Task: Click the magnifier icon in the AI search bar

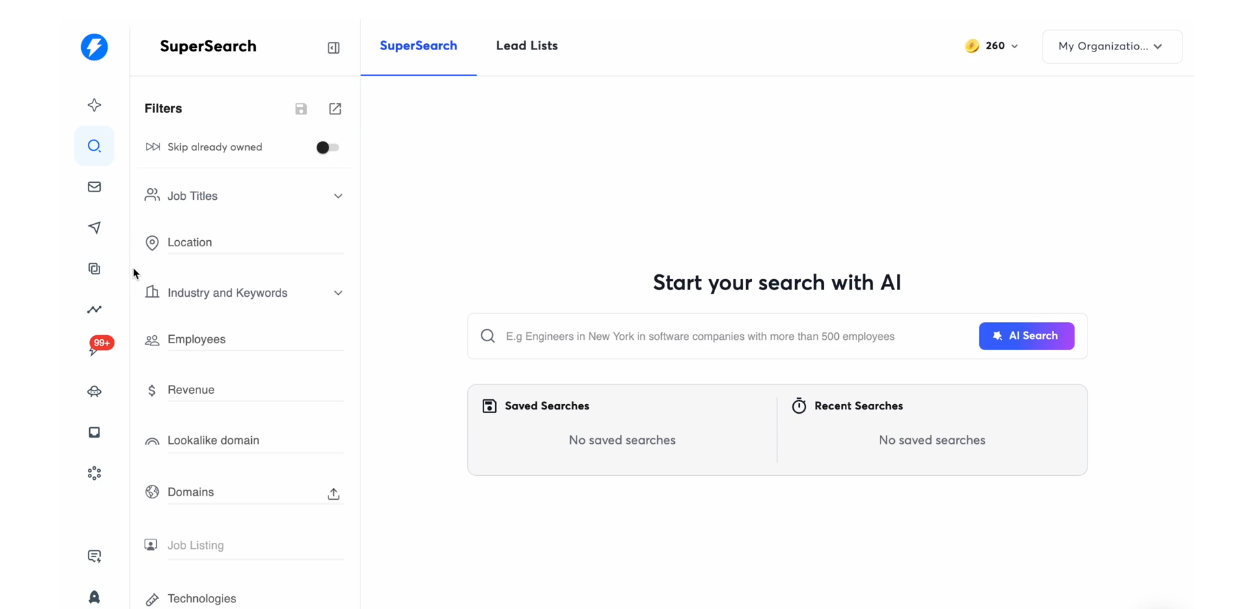Action: click(x=488, y=336)
